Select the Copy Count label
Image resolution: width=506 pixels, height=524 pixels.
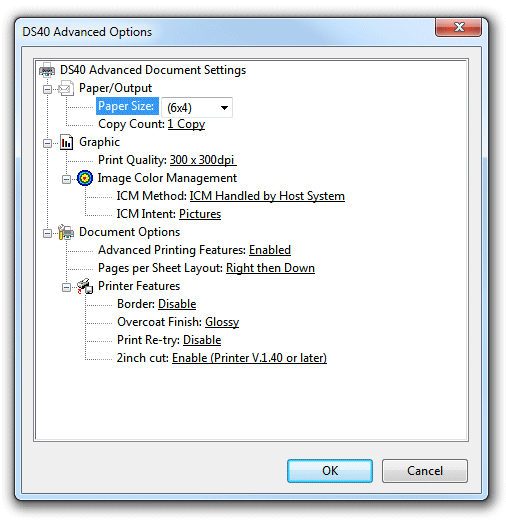point(131,124)
